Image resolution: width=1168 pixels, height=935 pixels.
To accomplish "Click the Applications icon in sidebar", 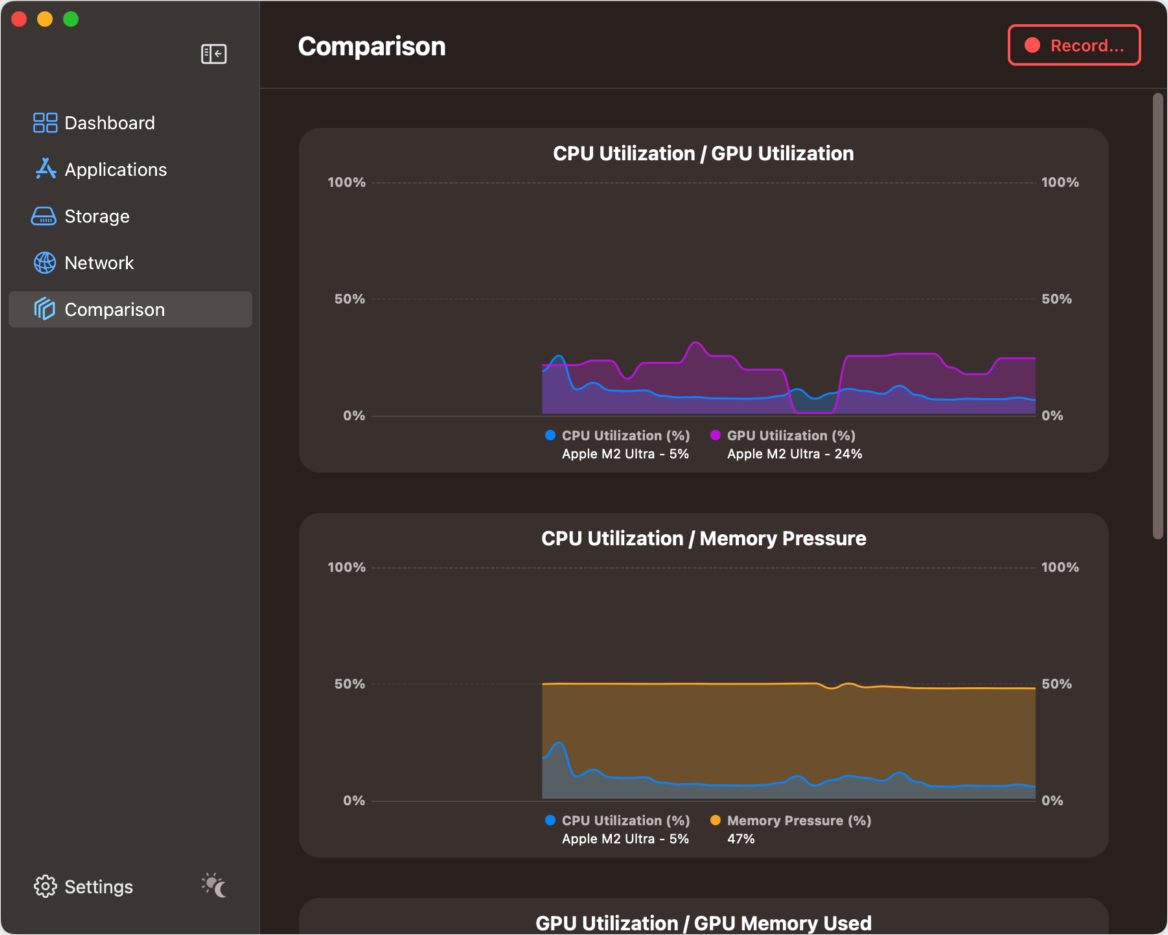I will [x=45, y=169].
